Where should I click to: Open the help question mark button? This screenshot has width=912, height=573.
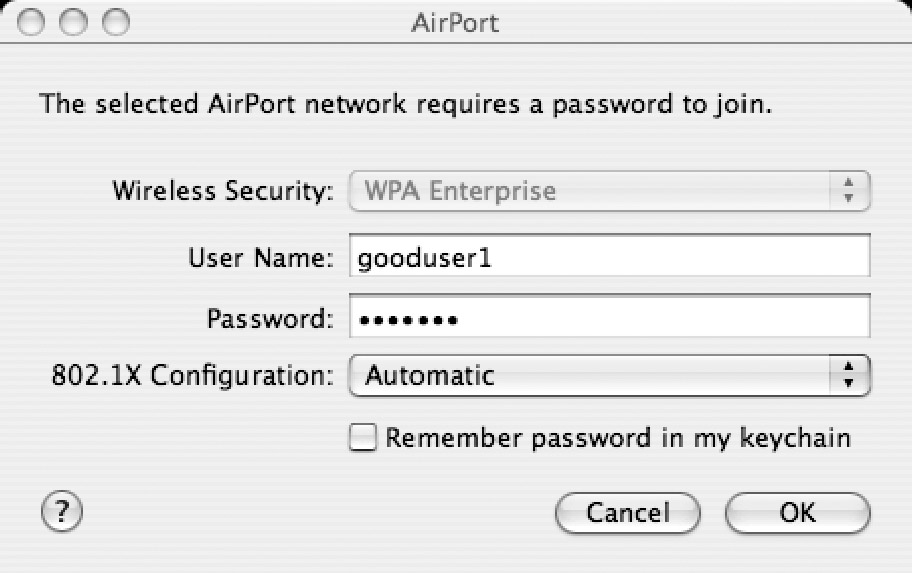click(x=62, y=511)
